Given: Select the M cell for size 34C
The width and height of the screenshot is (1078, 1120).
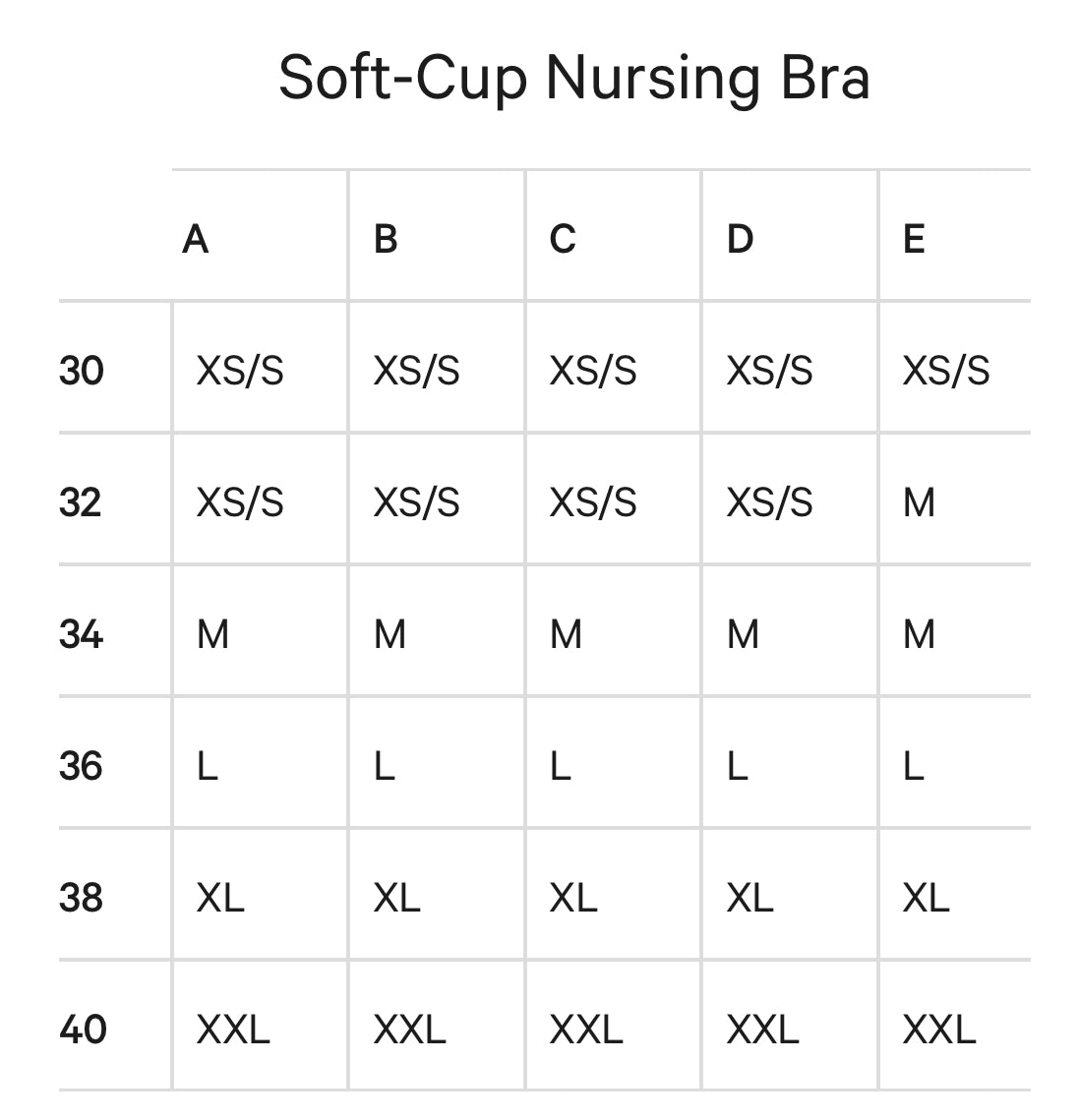Looking at the screenshot, I should (567, 634).
